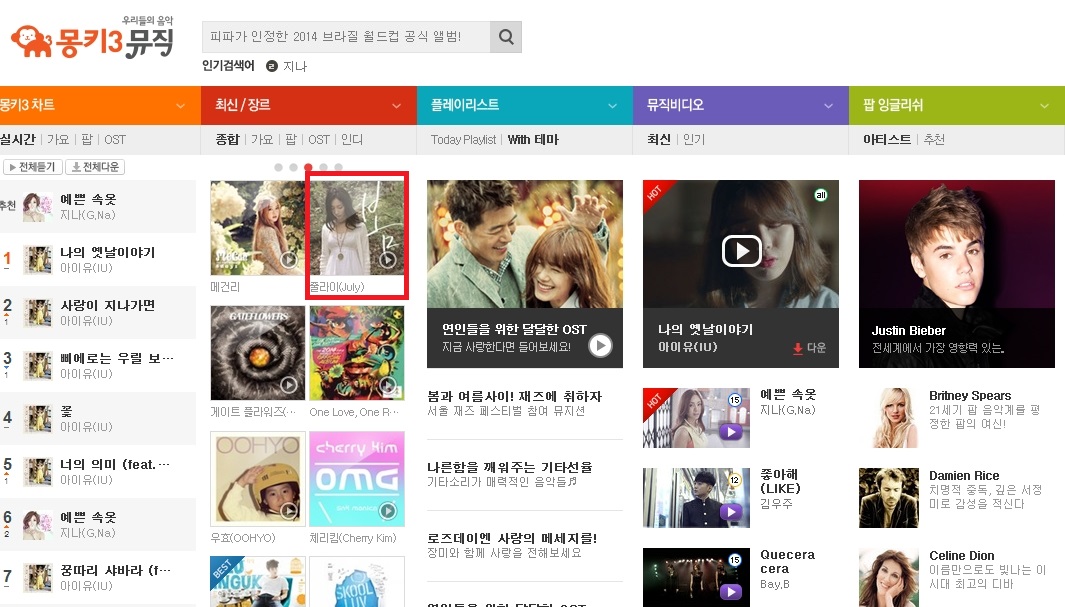Open the Monkey3 Music logo
1065x607 pixels.
(x=92, y=39)
